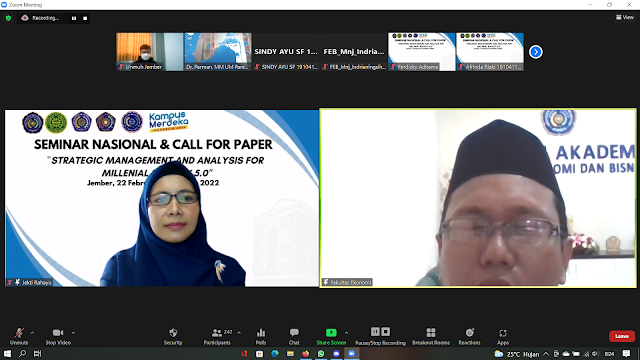Screen dimensions: 640x360
Task: Open Windows taskbar search
Action: coord(22,354)
